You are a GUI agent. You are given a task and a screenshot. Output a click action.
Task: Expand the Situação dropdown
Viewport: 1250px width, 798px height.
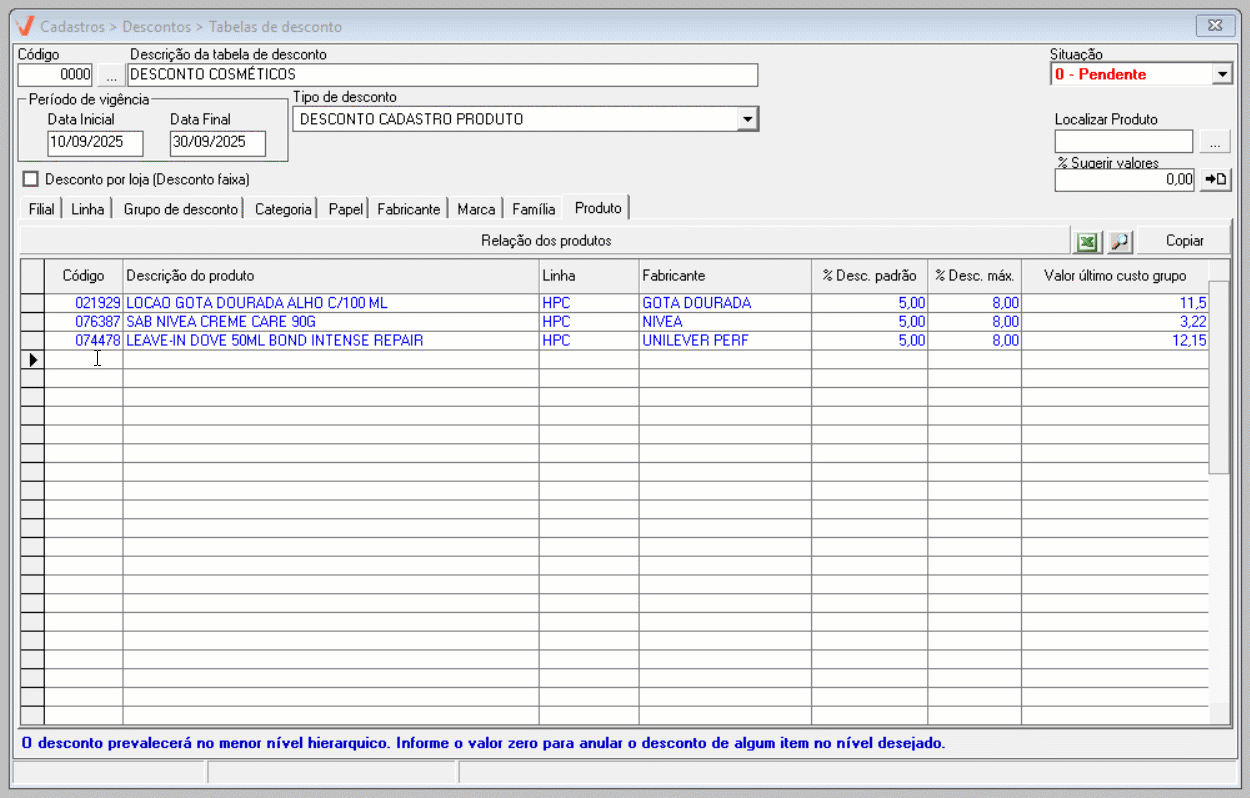(1221, 75)
